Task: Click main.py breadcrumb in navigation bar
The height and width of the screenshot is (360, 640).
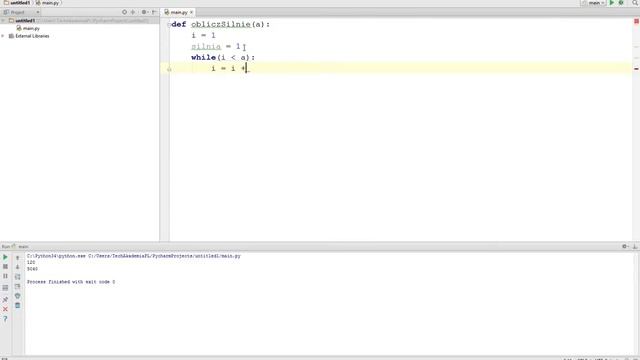Action: (x=47, y=3)
